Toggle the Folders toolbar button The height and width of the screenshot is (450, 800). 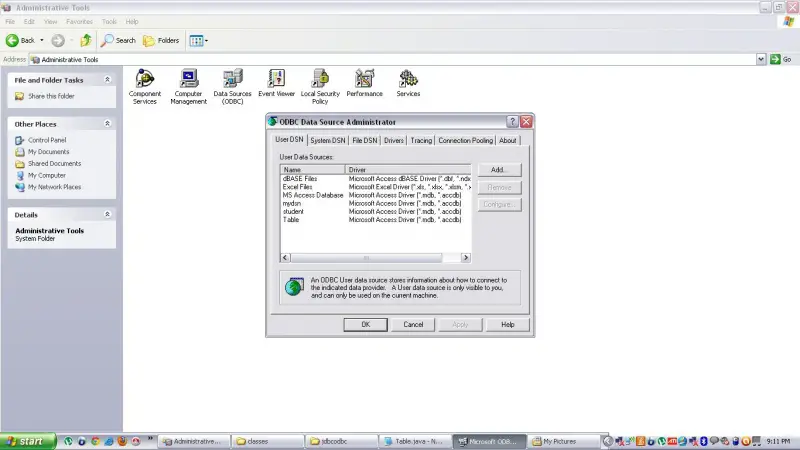pos(161,40)
